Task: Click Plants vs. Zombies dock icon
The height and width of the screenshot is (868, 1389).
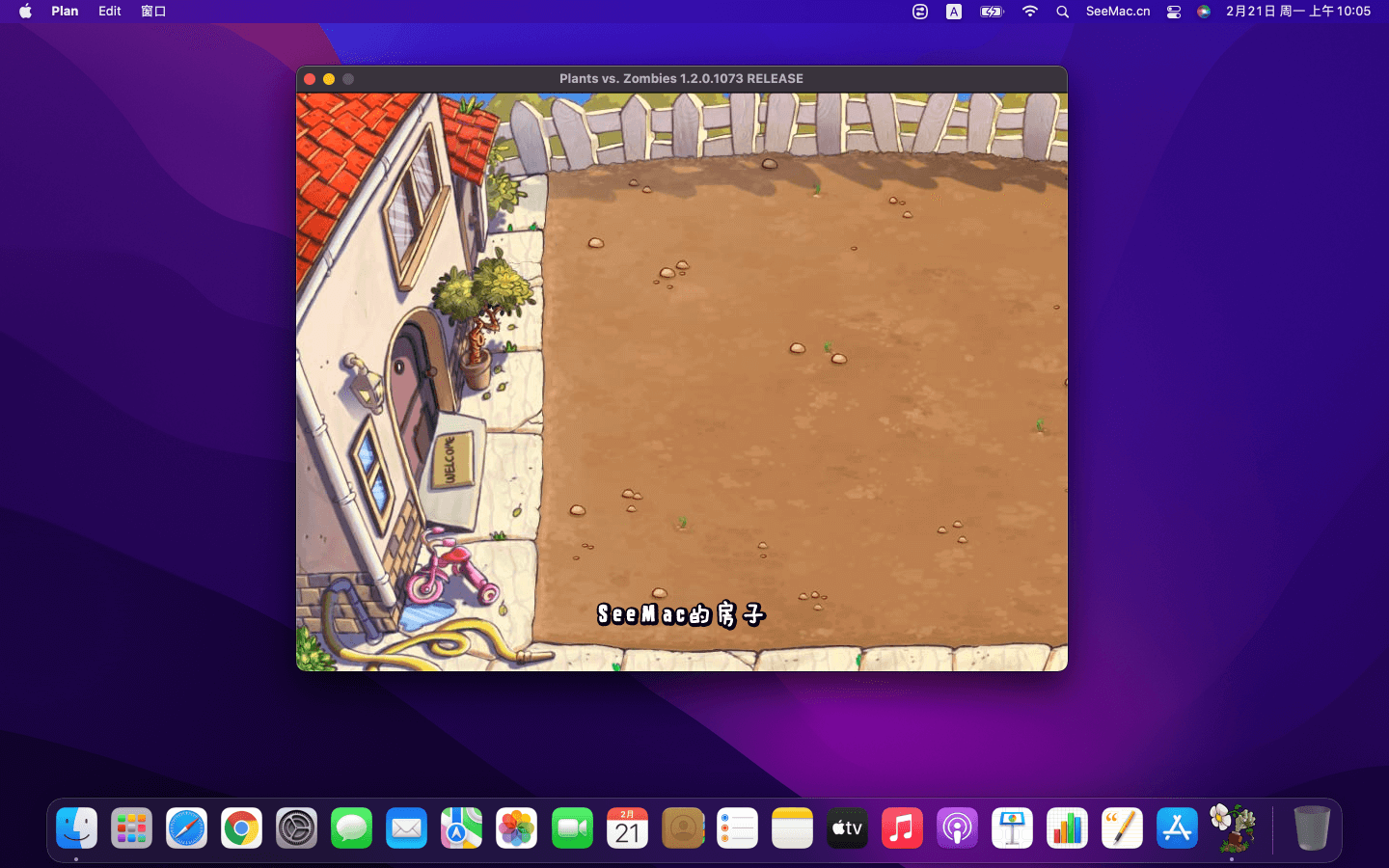Action: pyautogui.click(x=1232, y=828)
